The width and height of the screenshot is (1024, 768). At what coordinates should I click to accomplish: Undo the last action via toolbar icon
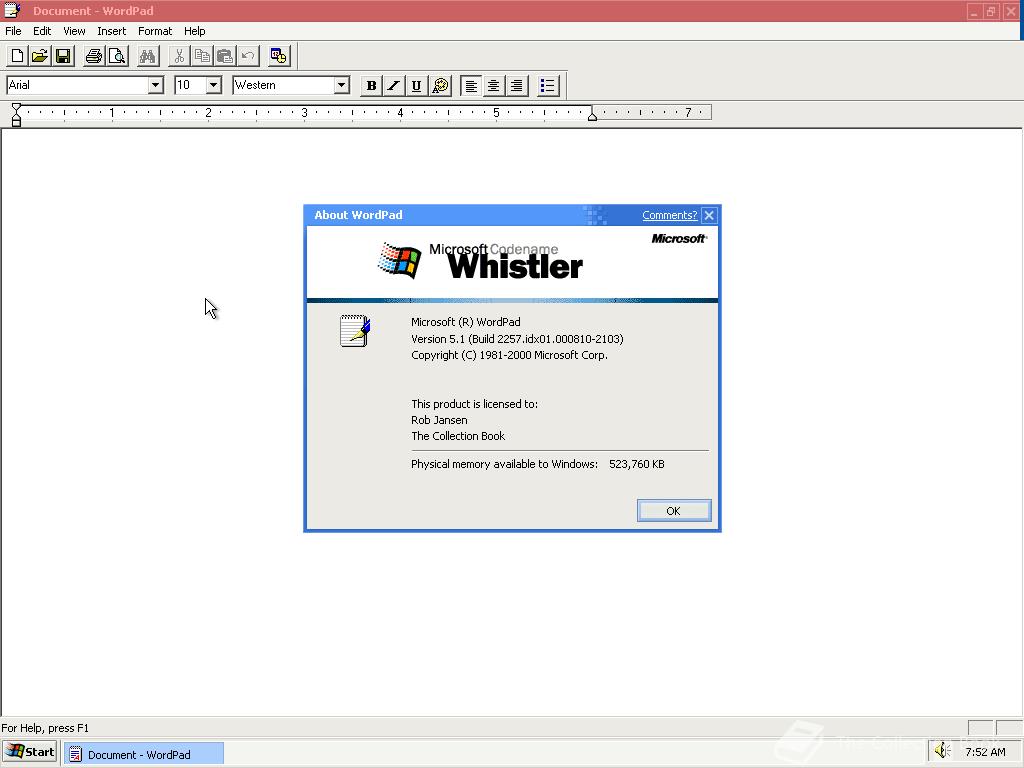(248, 56)
